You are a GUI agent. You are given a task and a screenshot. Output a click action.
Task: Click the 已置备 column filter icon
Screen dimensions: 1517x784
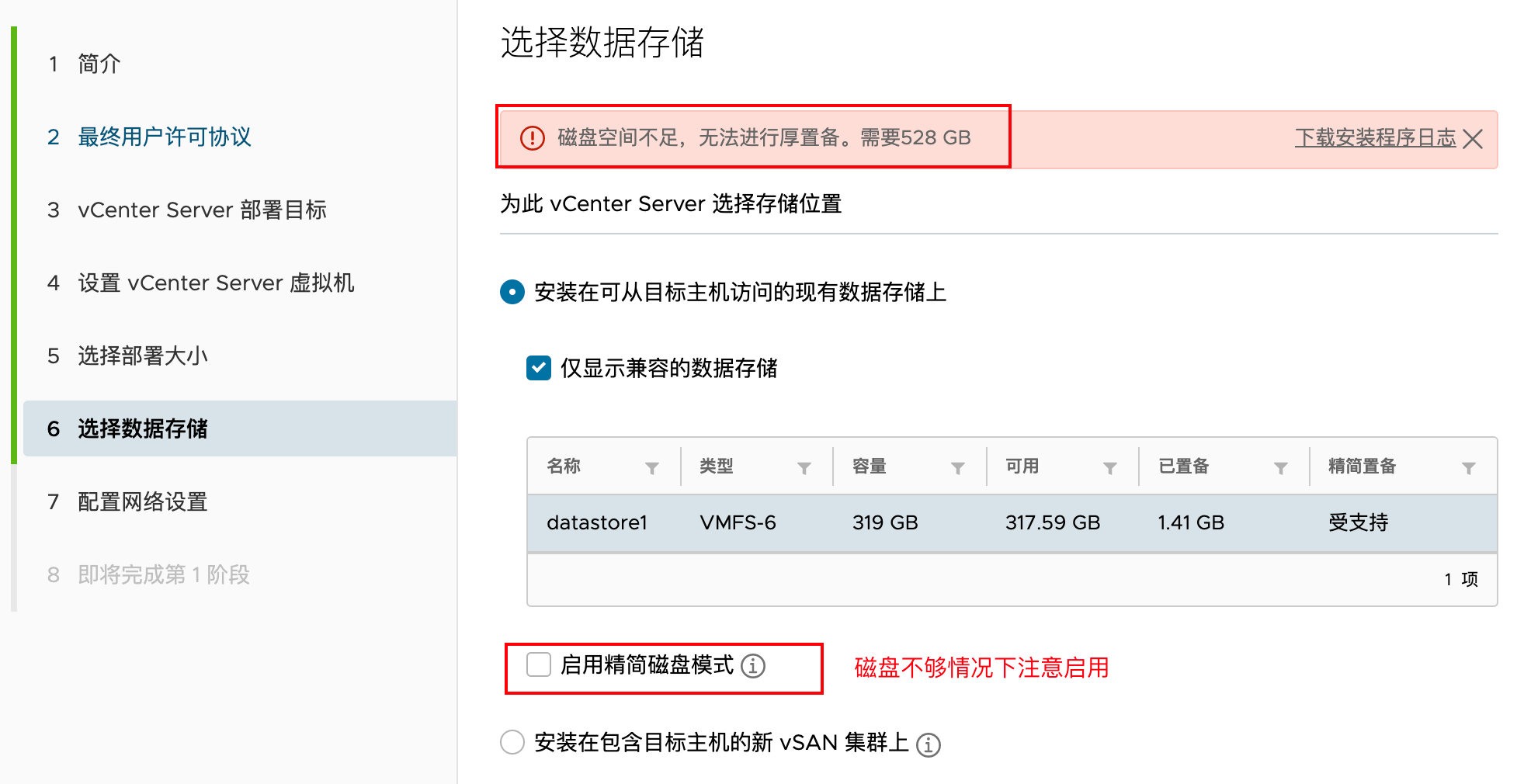coord(1281,468)
